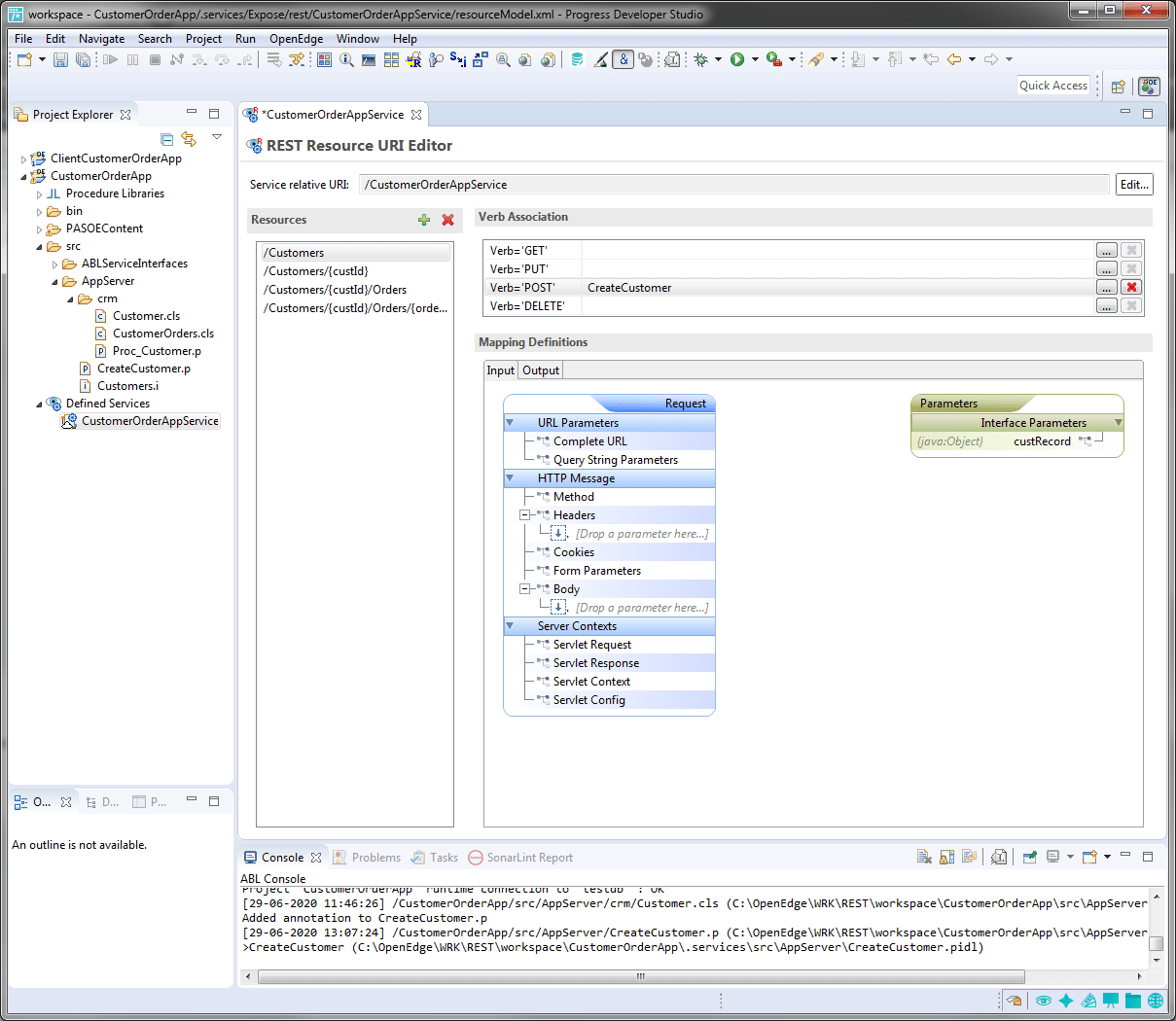Click Collapse All in Project Explorer
Image resolution: width=1176 pixels, height=1021 pixels.
tap(167, 139)
